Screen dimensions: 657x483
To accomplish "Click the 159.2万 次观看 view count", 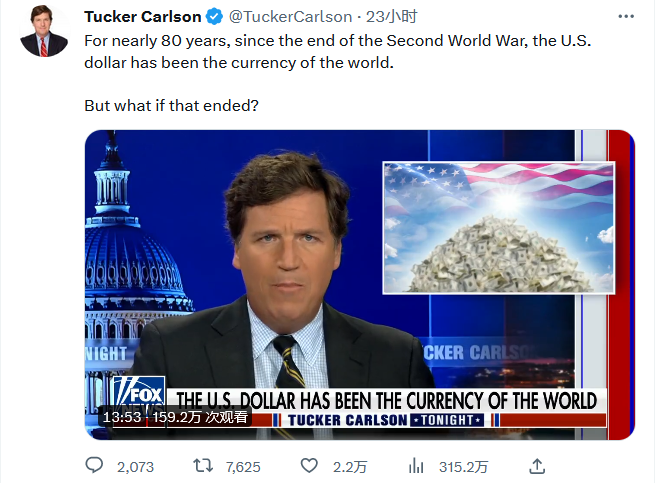I will click(x=199, y=417).
